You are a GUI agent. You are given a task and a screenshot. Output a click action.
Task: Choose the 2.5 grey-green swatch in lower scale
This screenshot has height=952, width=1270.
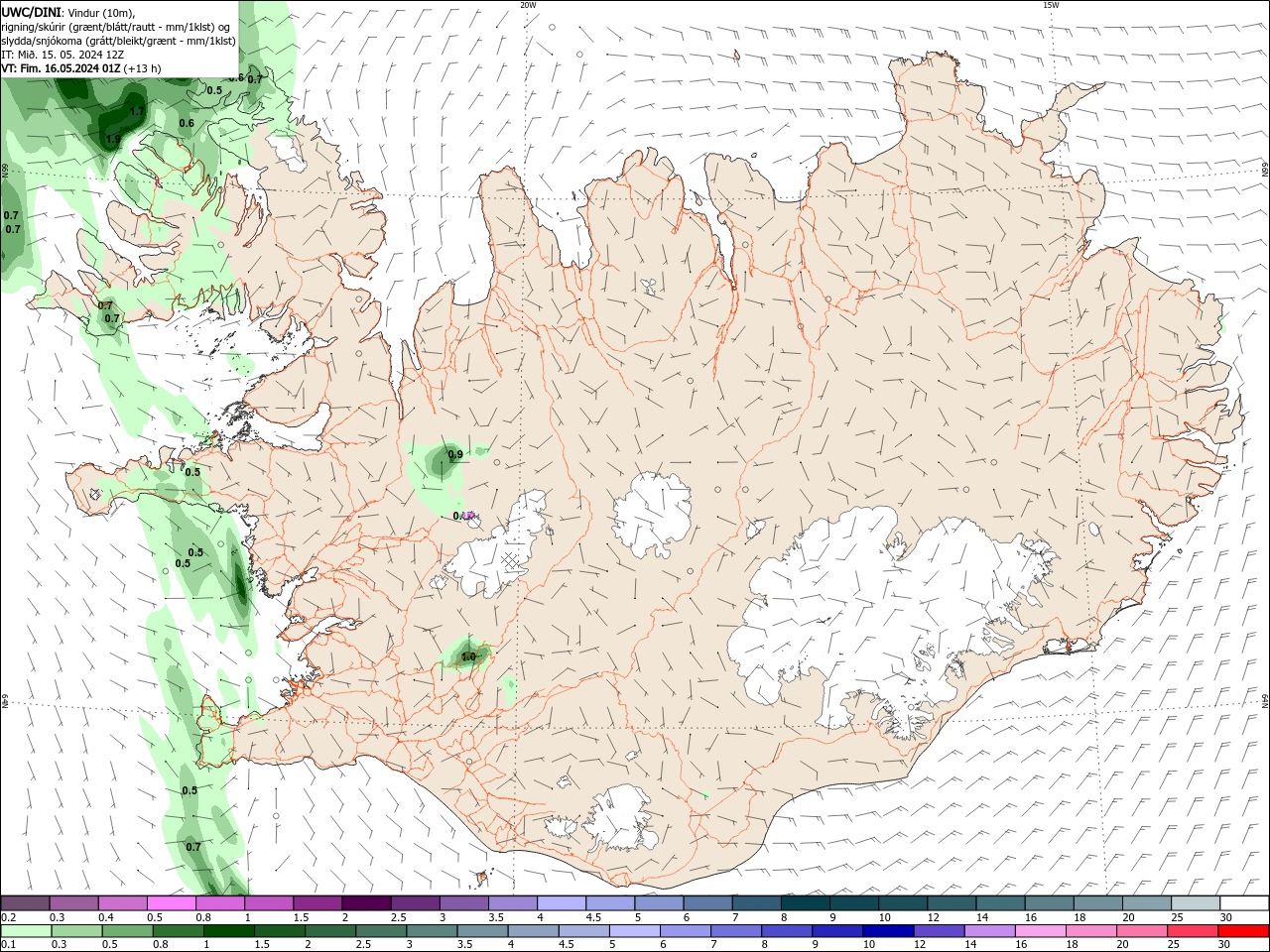[380, 931]
